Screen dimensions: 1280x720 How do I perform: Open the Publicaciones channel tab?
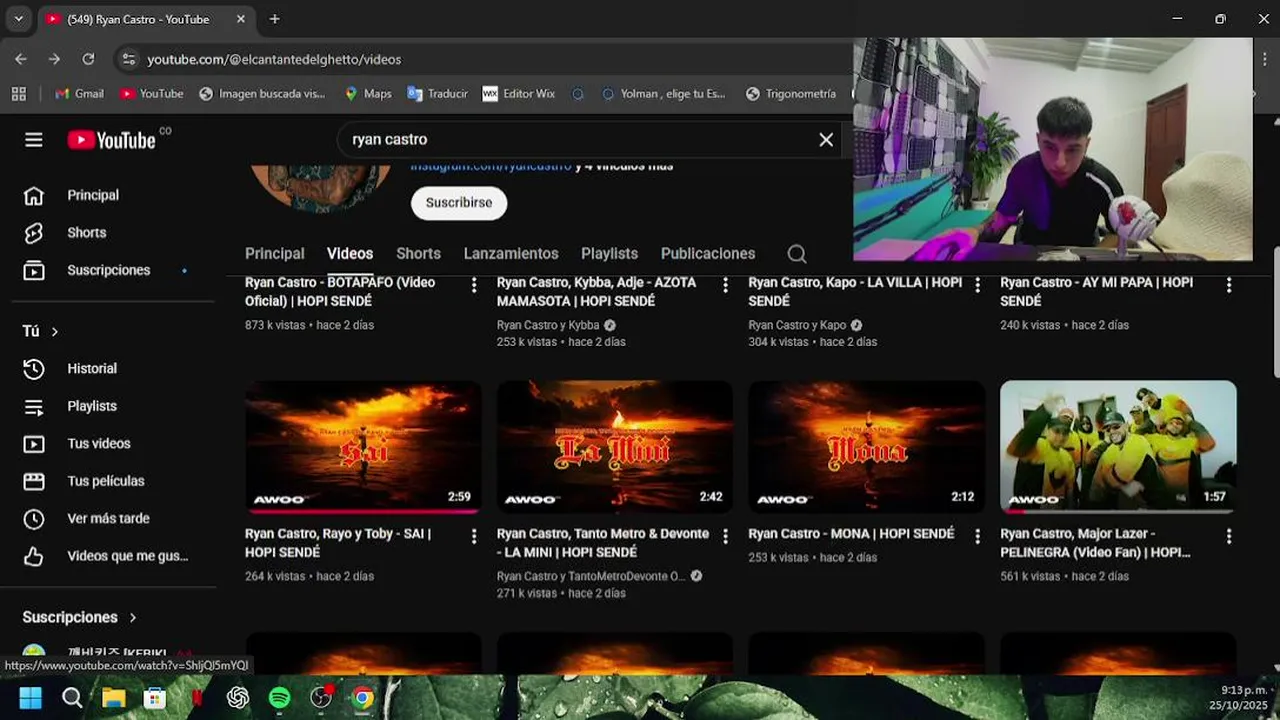[x=708, y=254]
